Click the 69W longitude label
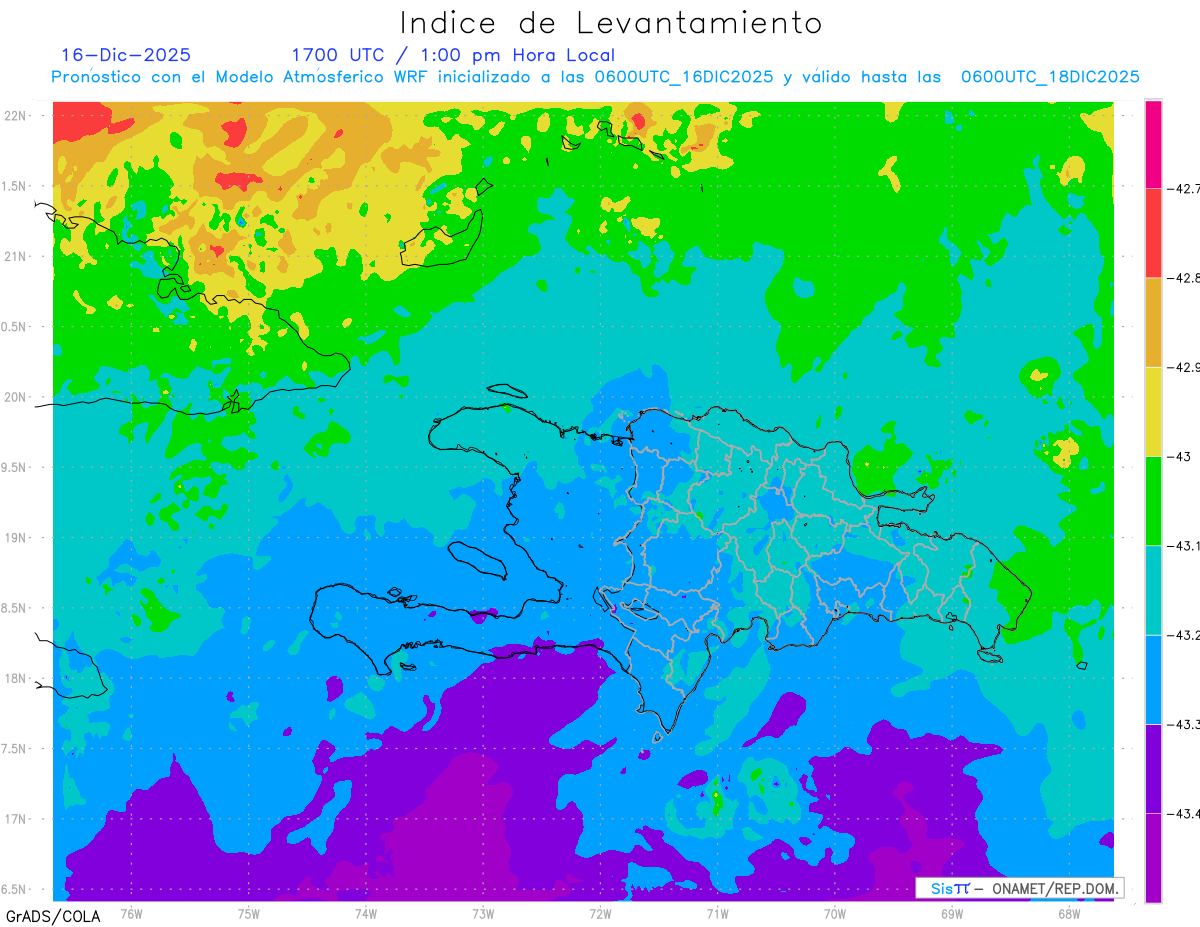The image size is (1200, 927). (952, 912)
